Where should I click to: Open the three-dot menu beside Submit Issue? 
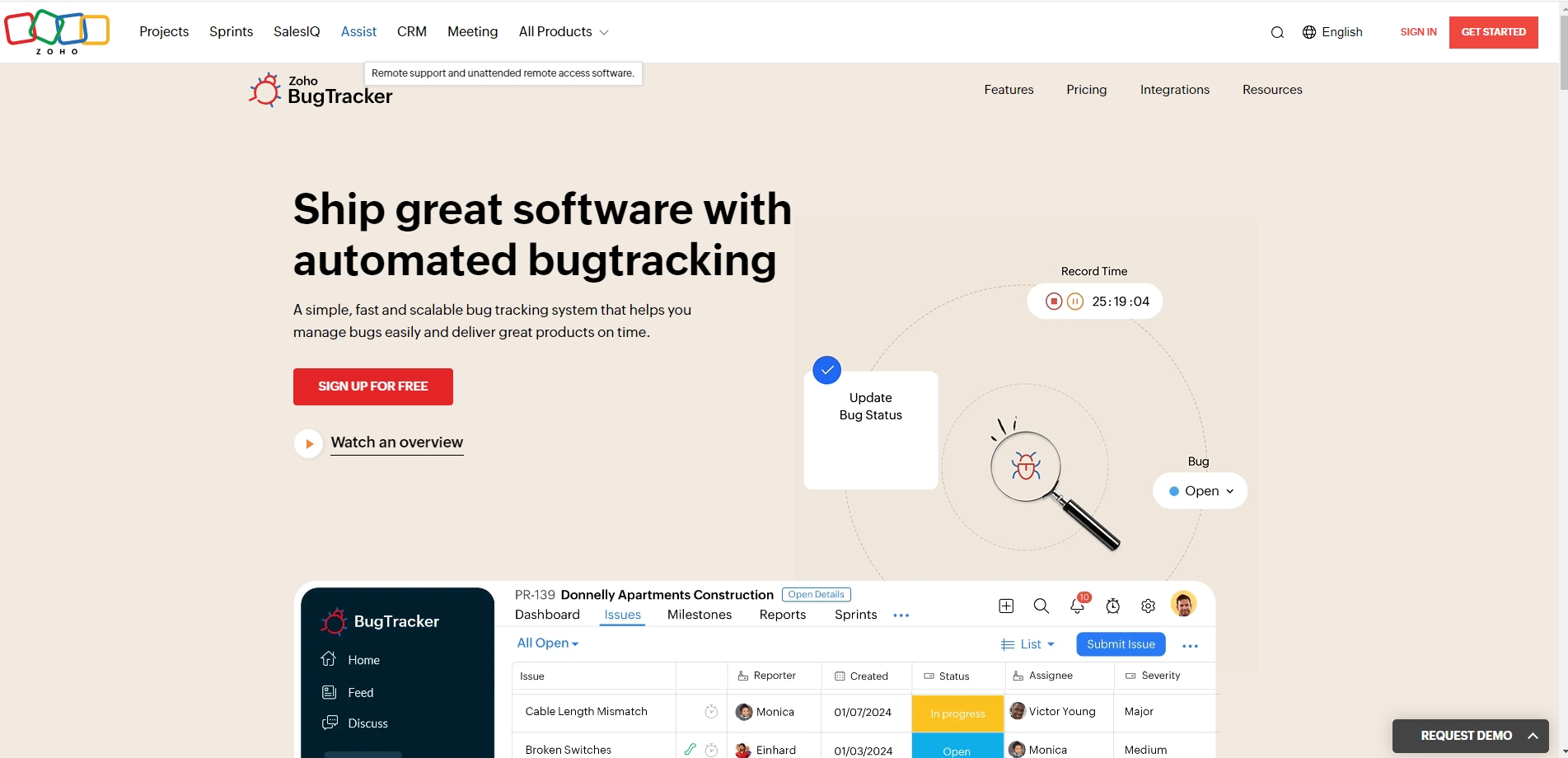pos(1190,646)
